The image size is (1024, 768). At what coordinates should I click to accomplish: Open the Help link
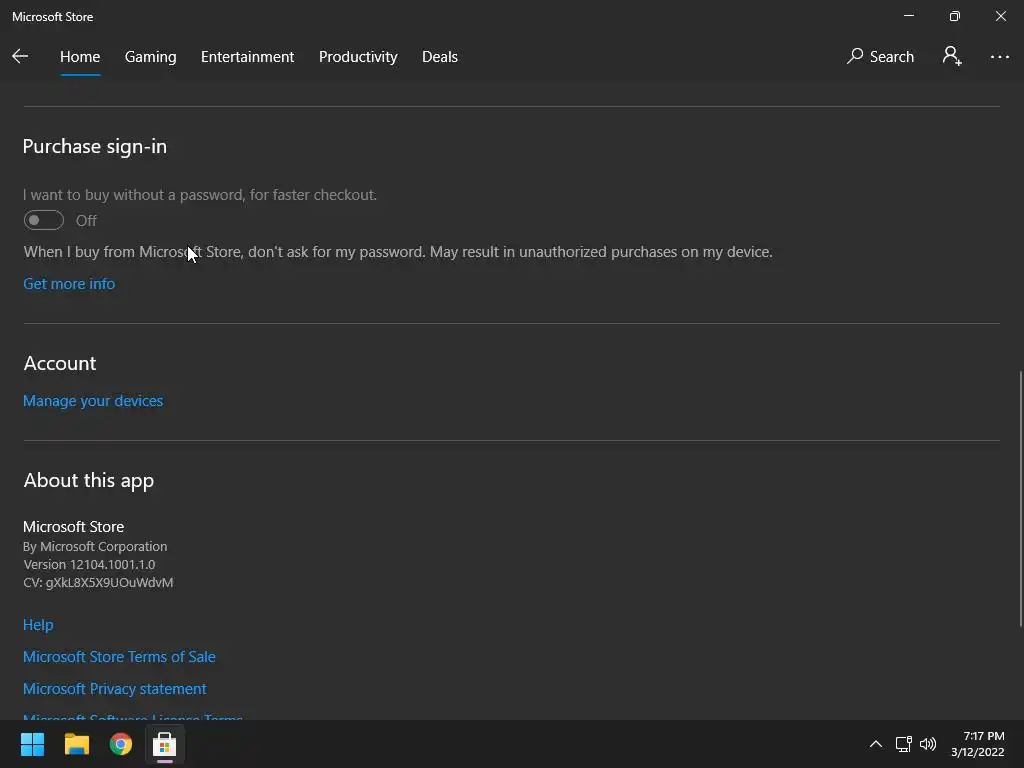tap(38, 624)
